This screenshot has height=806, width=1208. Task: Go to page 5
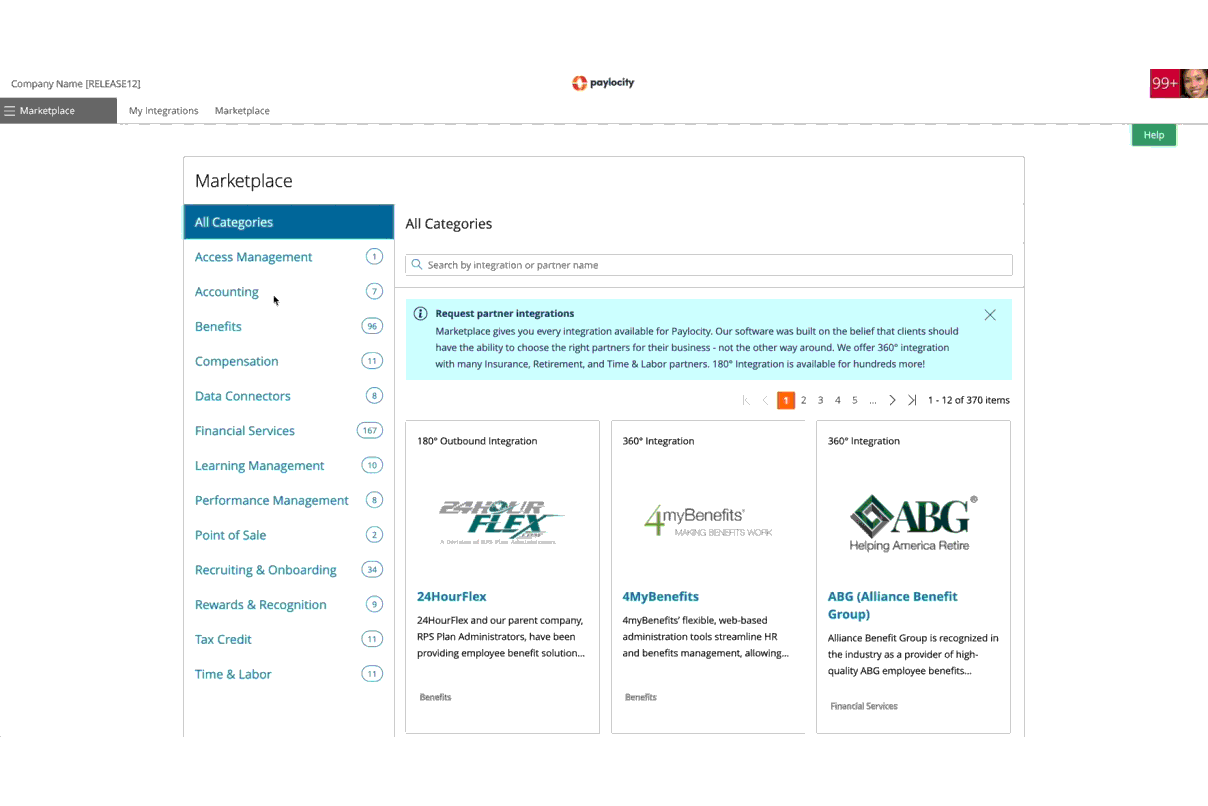tap(855, 400)
